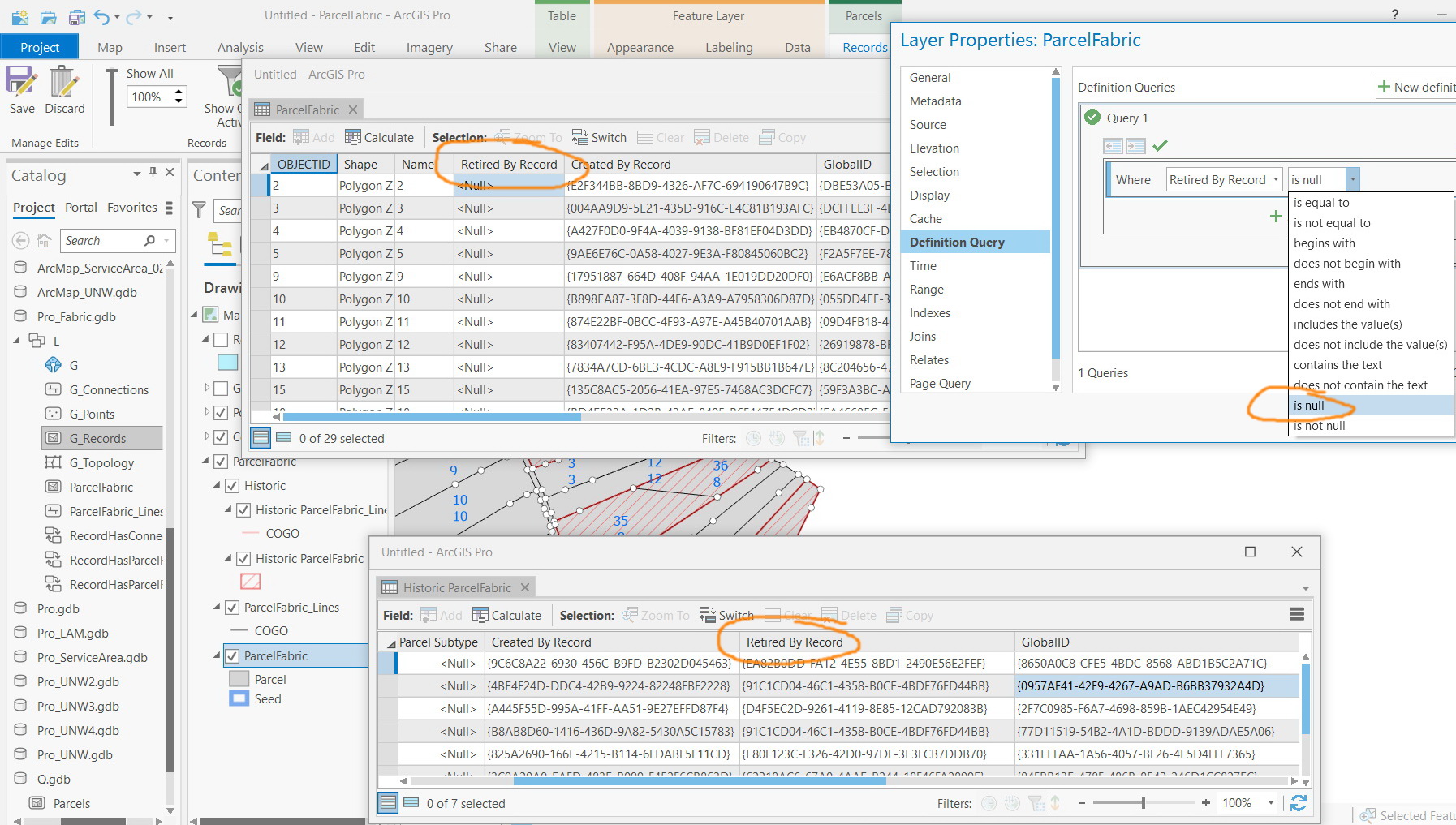This screenshot has width=1456, height=825.
Task: Click Switch selection in ParcelFabric table
Action: point(599,138)
